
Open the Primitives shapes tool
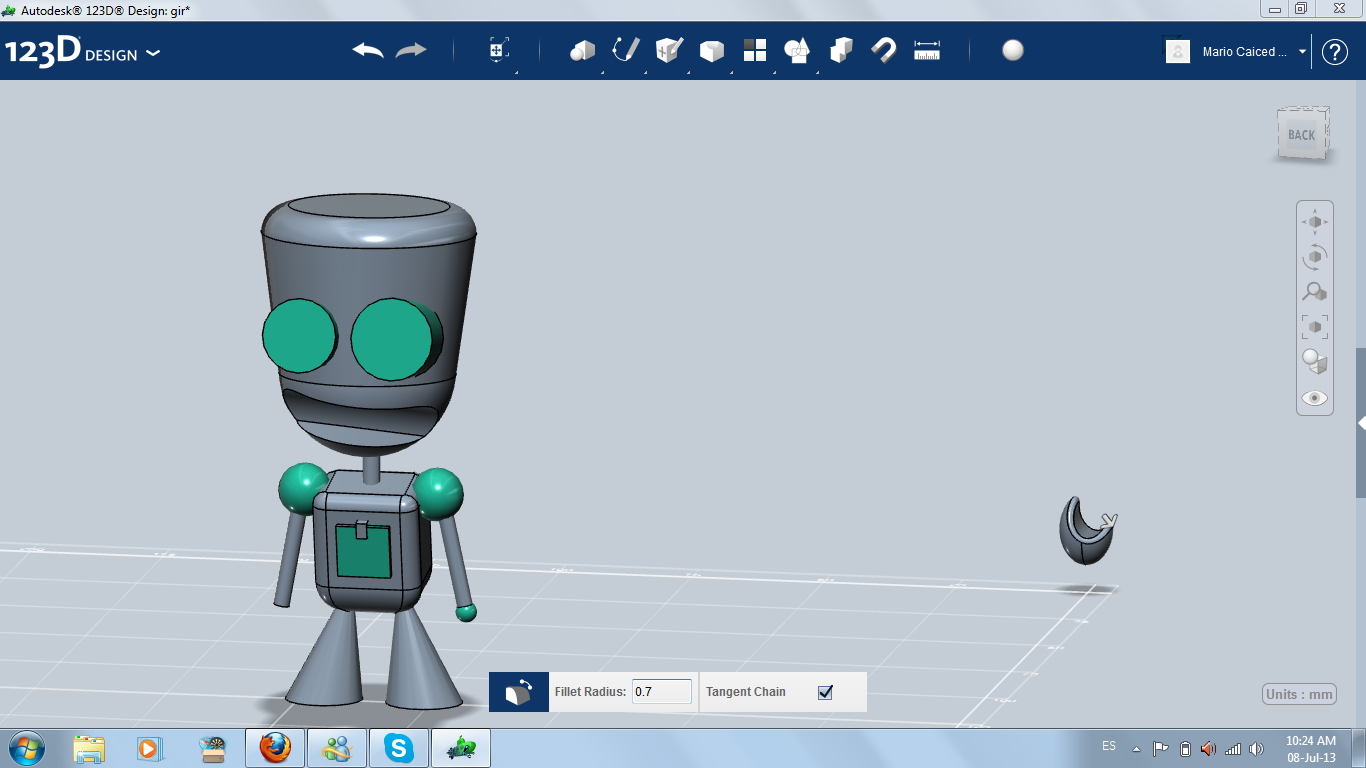pyautogui.click(x=582, y=50)
